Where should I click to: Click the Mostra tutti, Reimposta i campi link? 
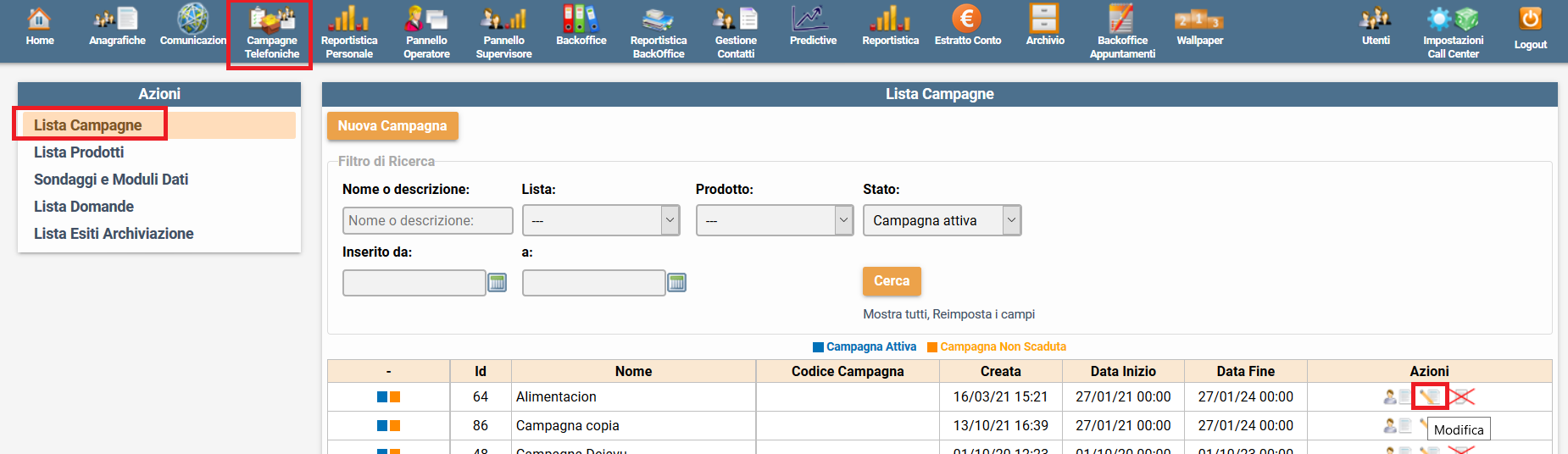(948, 314)
